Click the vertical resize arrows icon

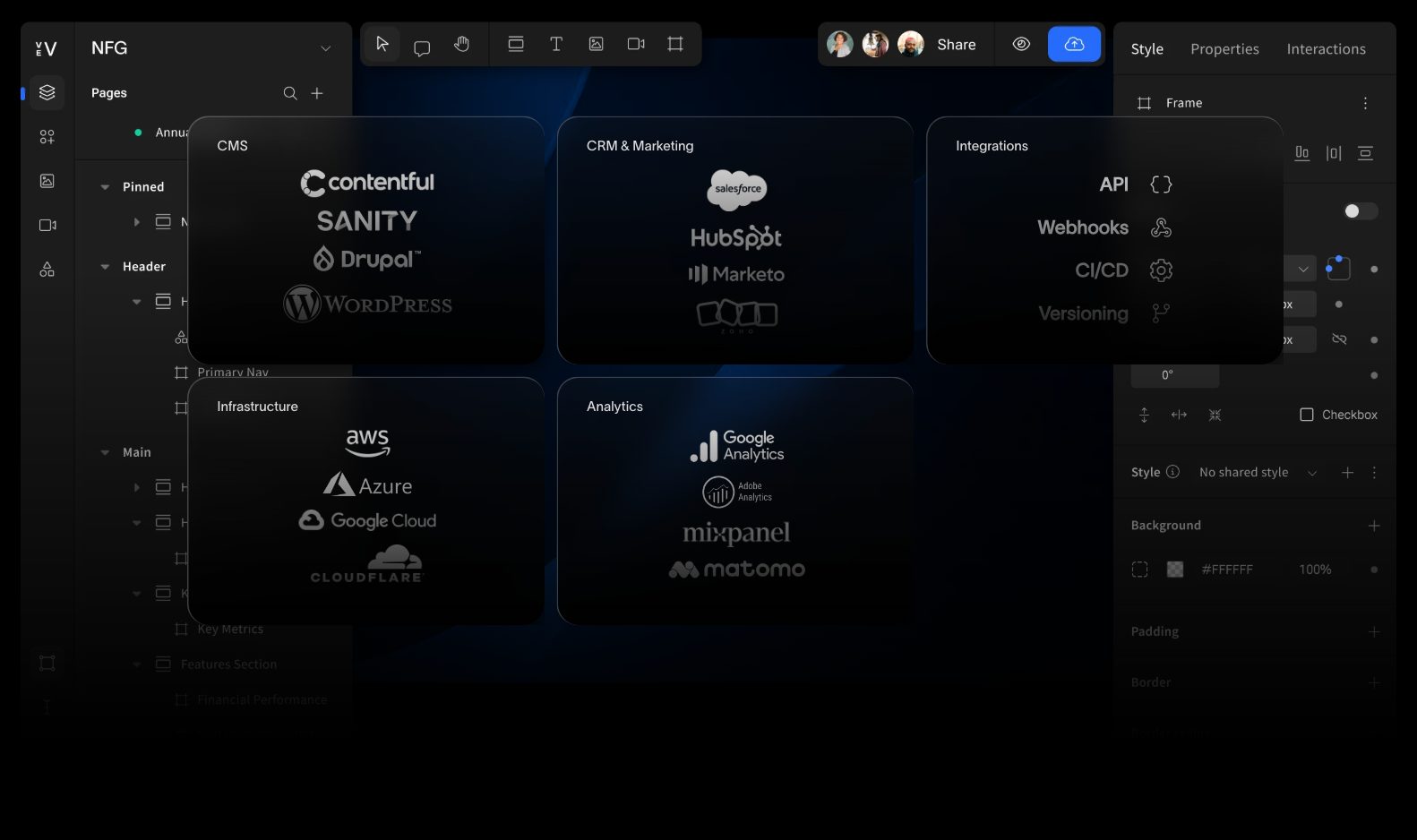(x=1144, y=415)
